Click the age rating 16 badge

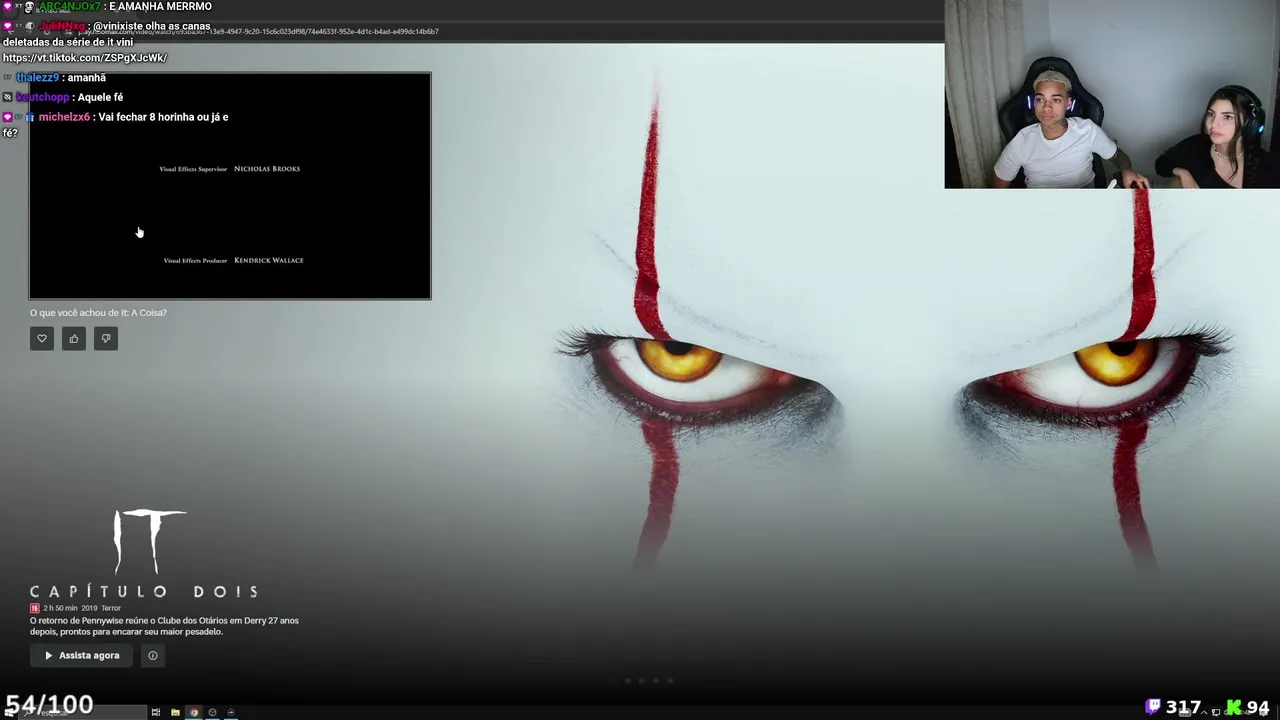click(x=34, y=608)
